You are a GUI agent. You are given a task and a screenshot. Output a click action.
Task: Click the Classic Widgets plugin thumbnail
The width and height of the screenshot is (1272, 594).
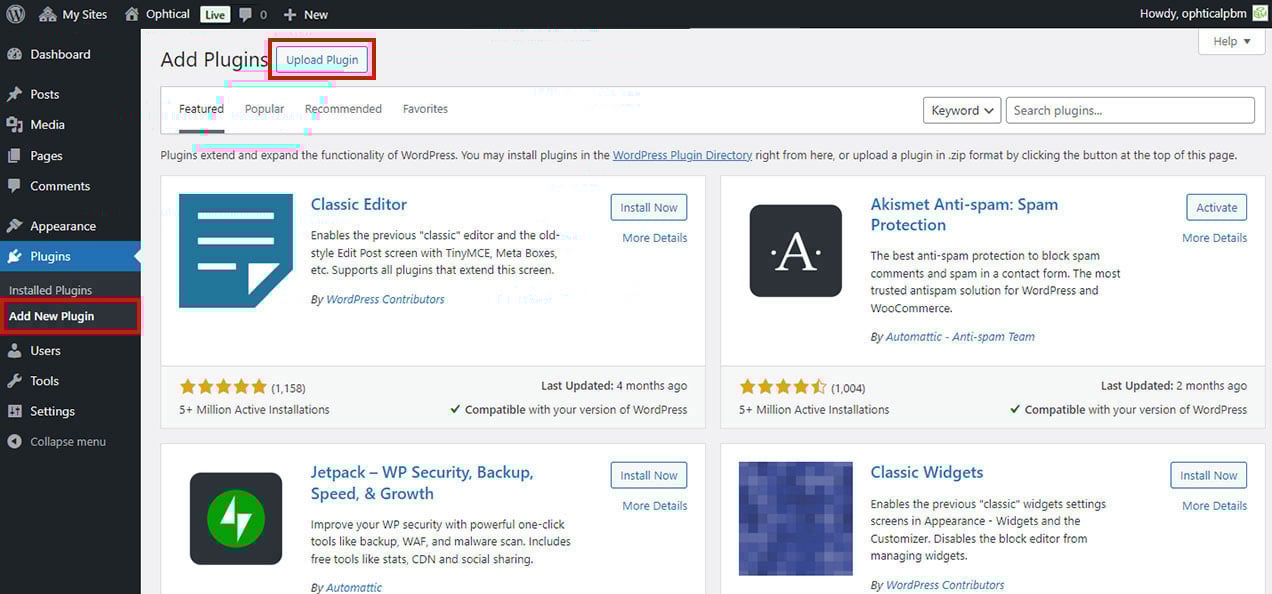[x=796, y=519]
